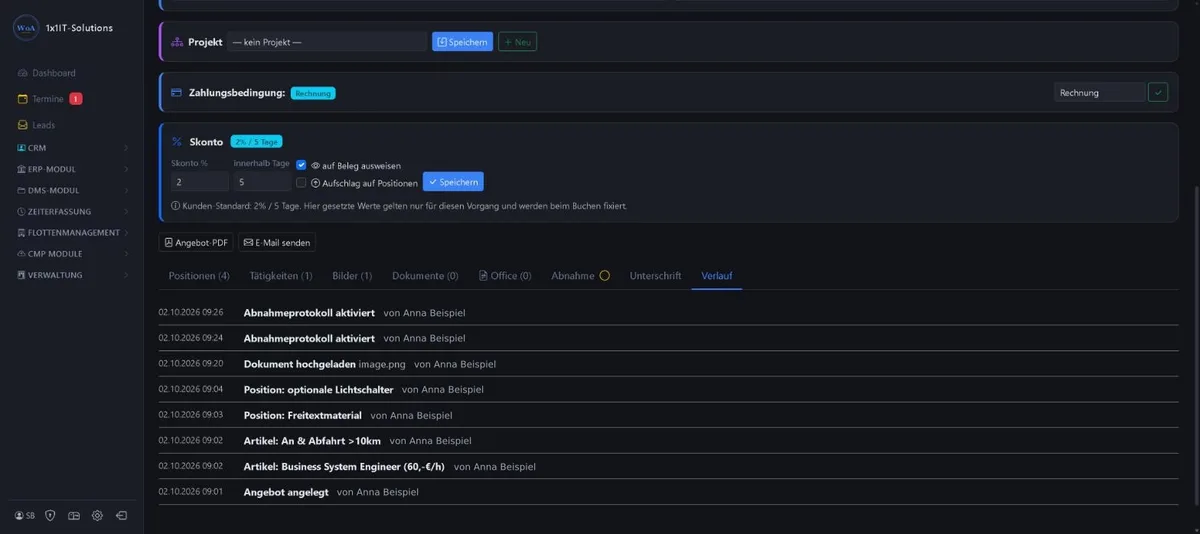Click the info icon before Kunden-Standard note
Image resolution: width=1200 pixels, height=534 pixels.
pos(175,206)
